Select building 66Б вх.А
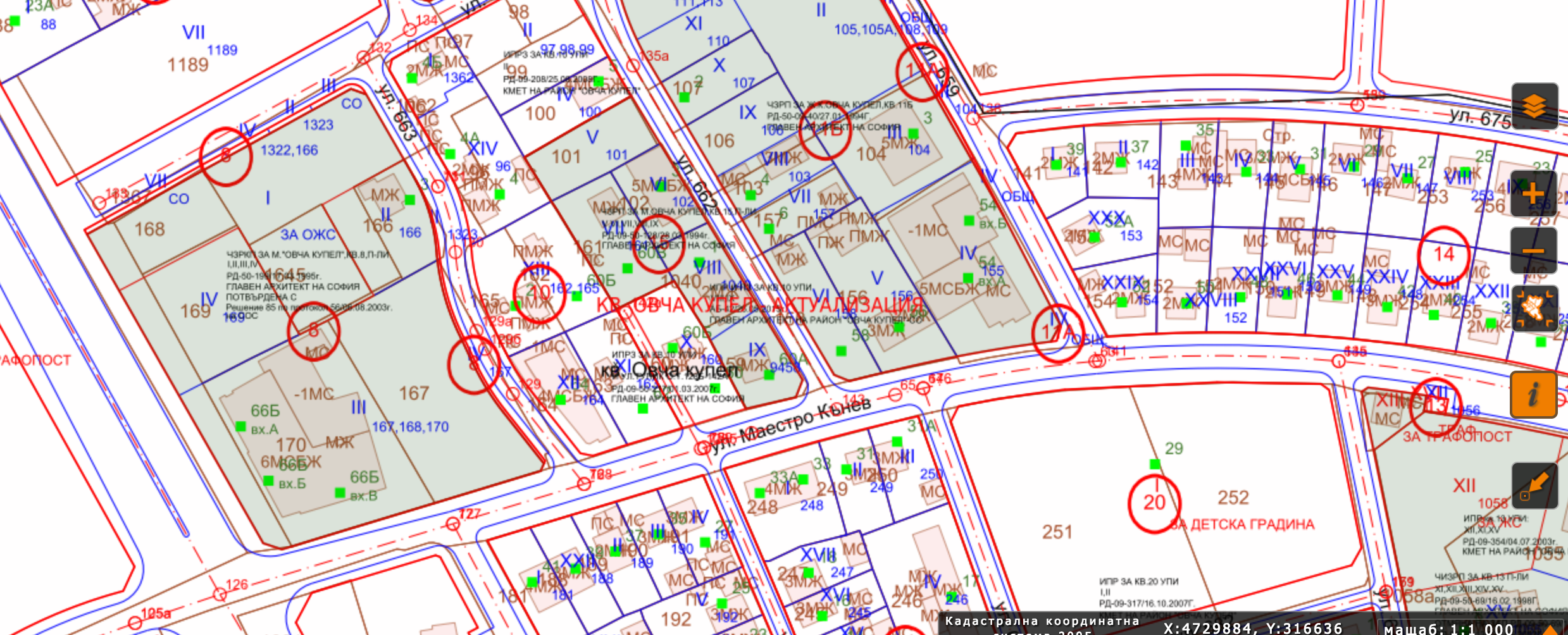The height and width of the screenshot is (635, 1568). click(264, 419)
